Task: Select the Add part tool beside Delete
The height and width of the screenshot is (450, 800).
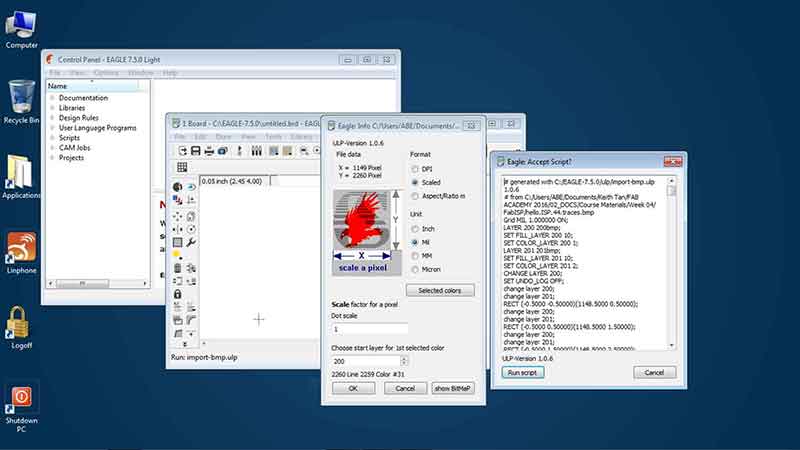Action: [x=191, y=268]
